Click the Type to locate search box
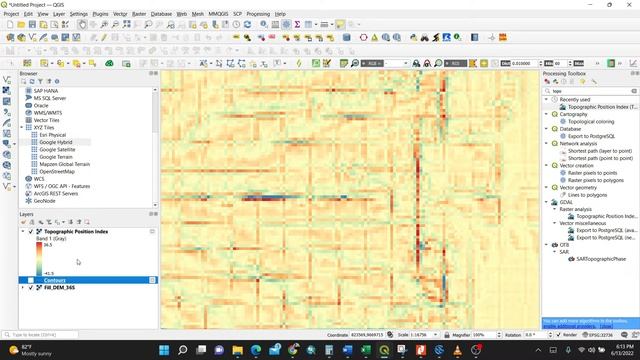This screenshot has width=640, height=360. coord(40,335)
